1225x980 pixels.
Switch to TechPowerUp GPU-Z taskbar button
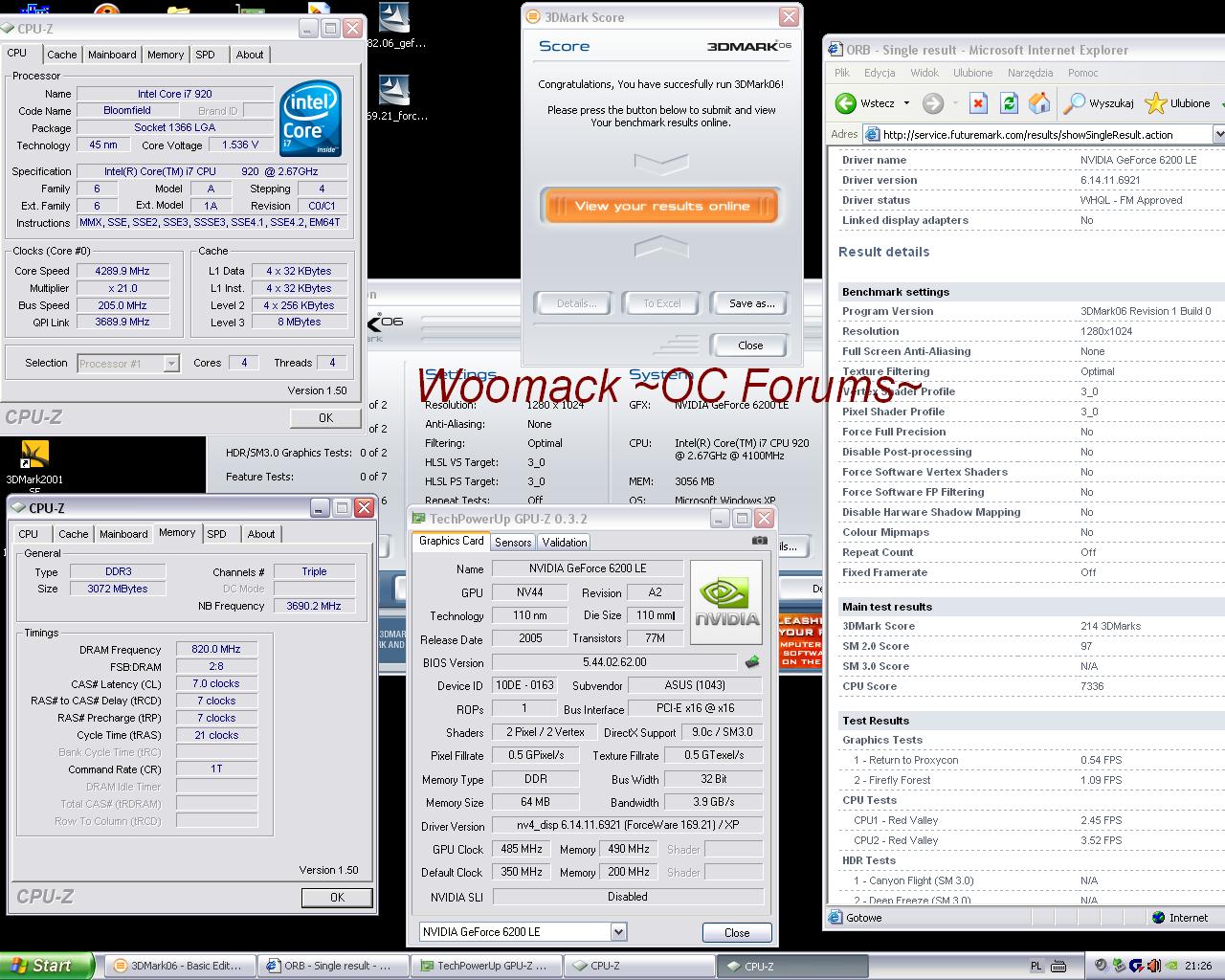[485, 966]
